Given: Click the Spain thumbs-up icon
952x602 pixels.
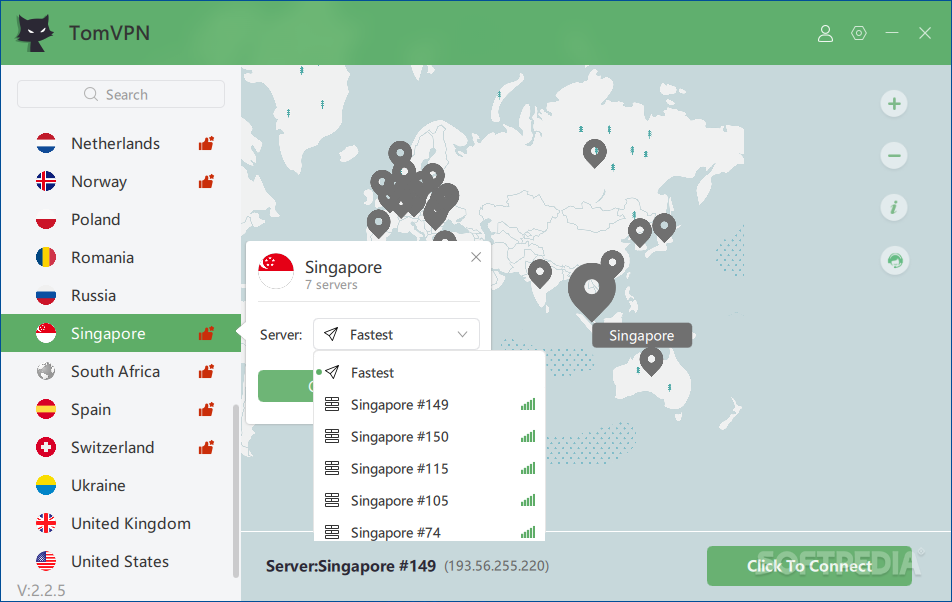Looking at the screenshot, I should click(206, 410).
